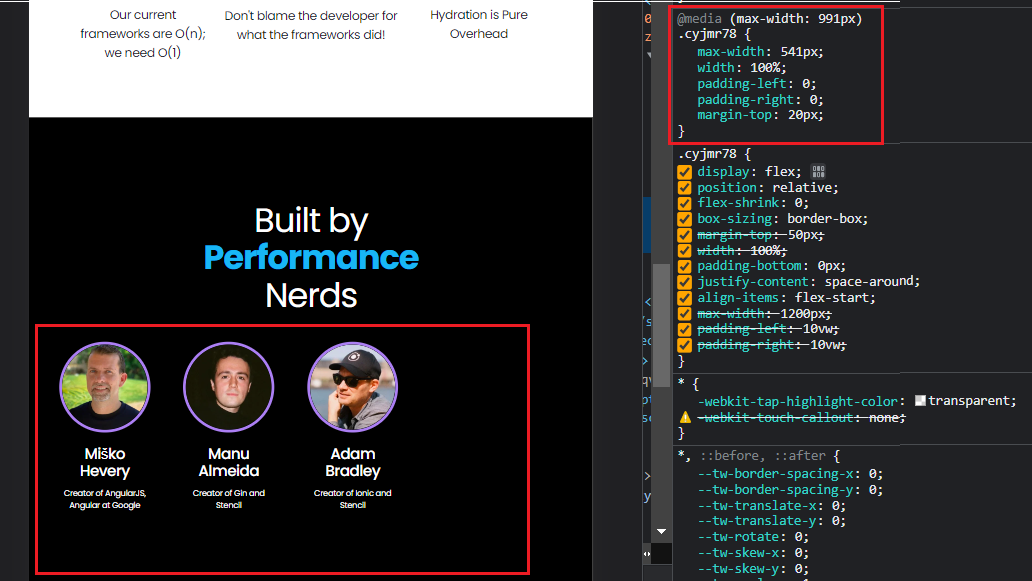The image size is (1032, 581).
Task: Uncheck the display: flex checkbox
Action: click(684, 172)
